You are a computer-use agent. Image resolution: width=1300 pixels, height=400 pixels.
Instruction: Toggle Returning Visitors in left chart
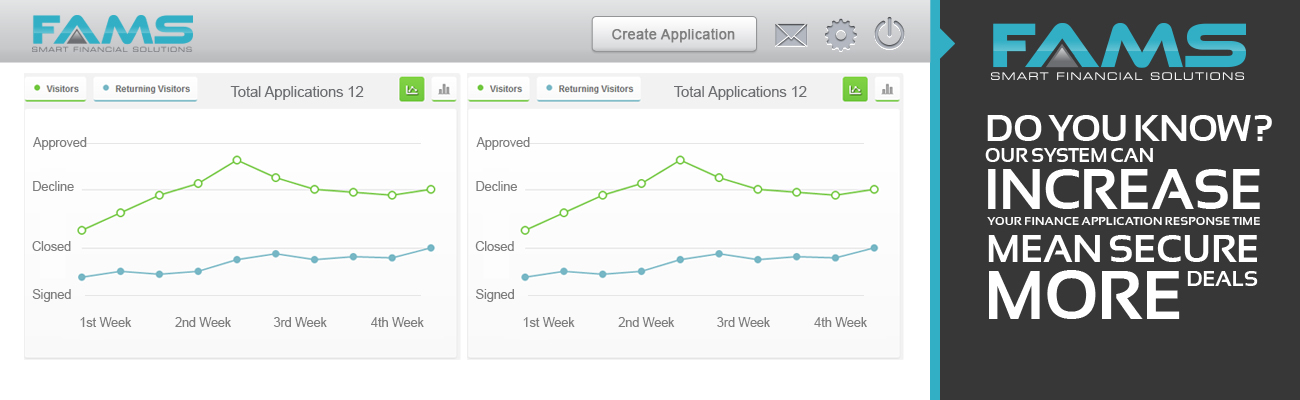tap(146, 89)
